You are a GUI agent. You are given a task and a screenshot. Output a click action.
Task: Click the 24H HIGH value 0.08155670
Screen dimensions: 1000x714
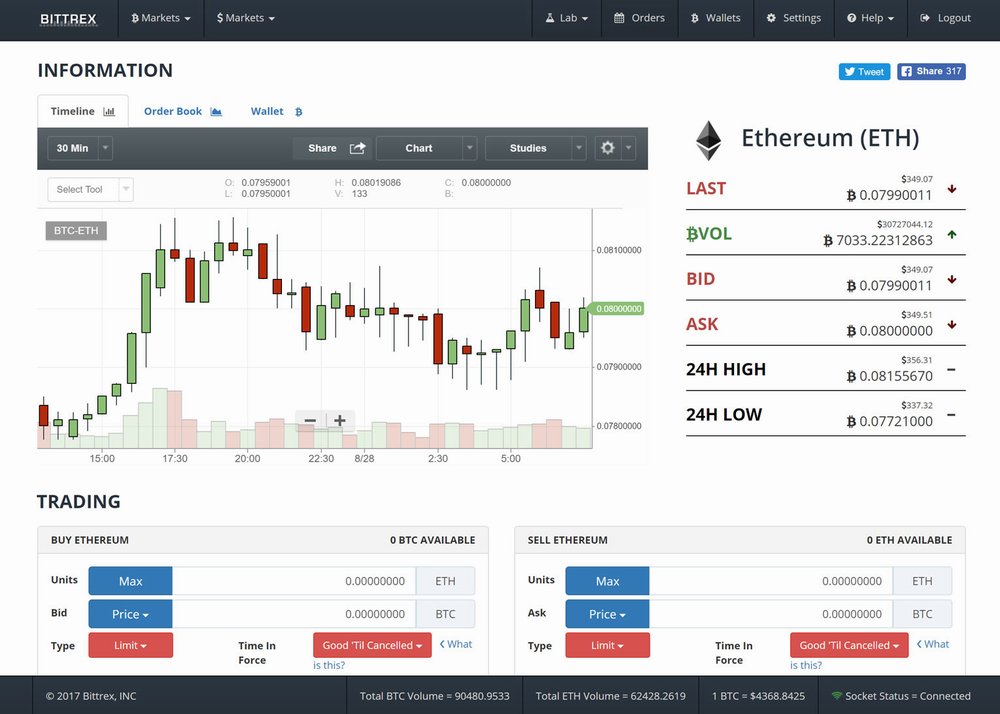coord(889,376)
